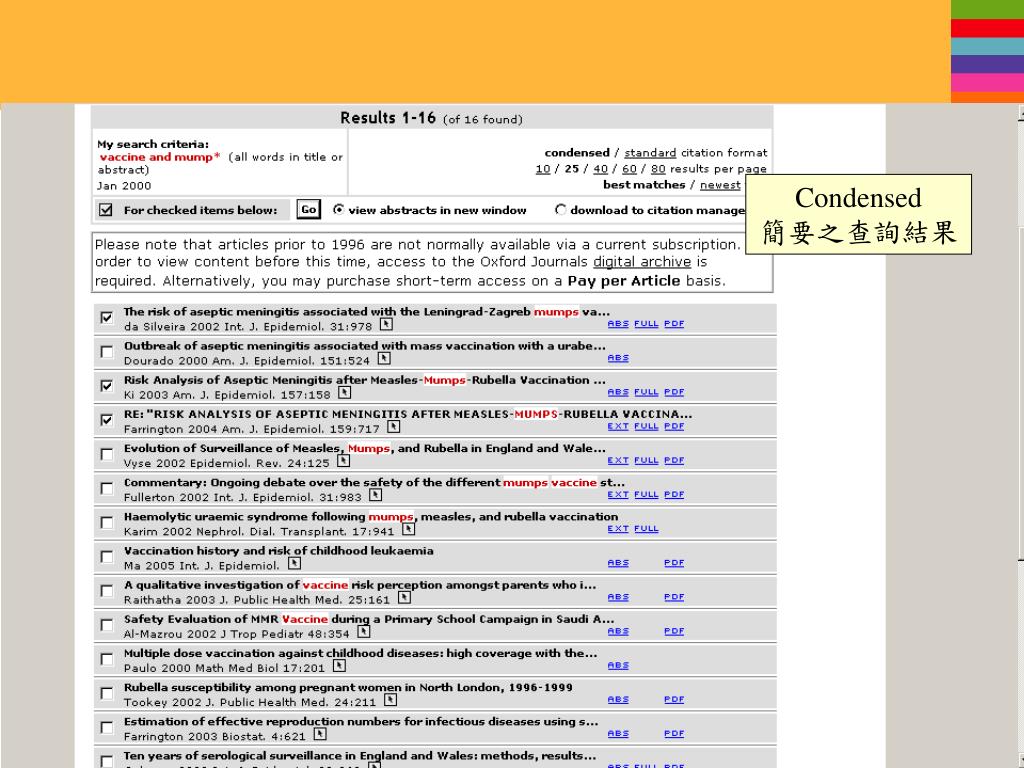Uncheck the Leningrad-Zagreb mumps article checkbox
This screenshot has height=768, width=1024.
point(106,317)
